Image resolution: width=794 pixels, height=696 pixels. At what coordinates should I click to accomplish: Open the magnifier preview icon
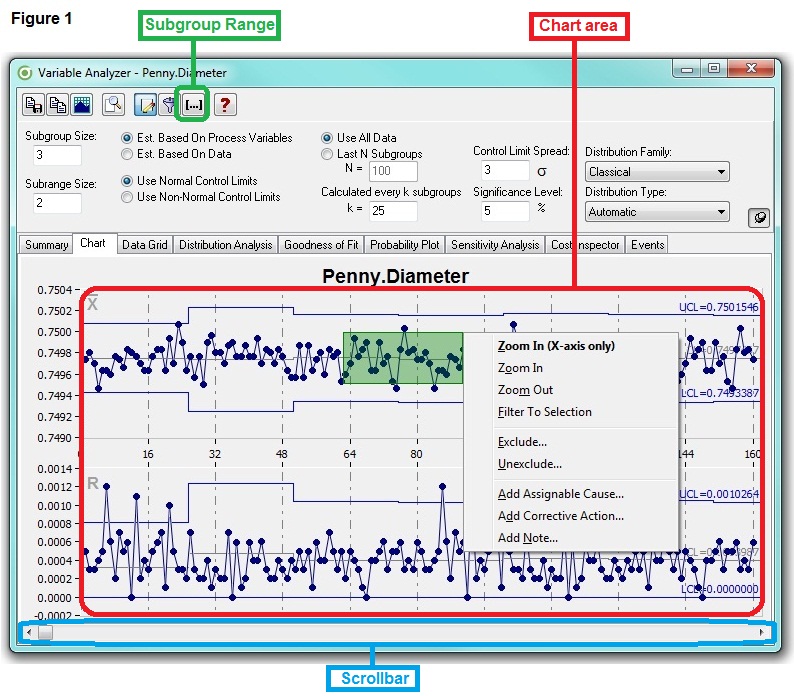[x=113, y=105]
